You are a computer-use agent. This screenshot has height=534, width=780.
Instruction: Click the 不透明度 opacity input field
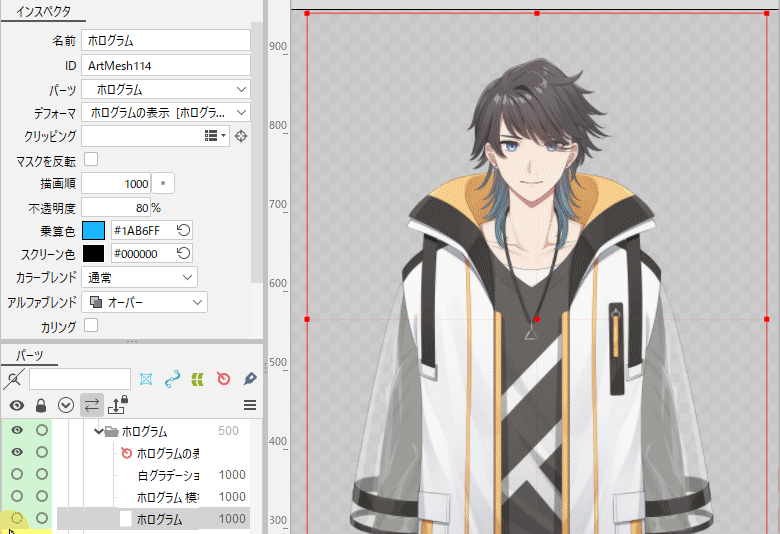(x=115, y=208)
